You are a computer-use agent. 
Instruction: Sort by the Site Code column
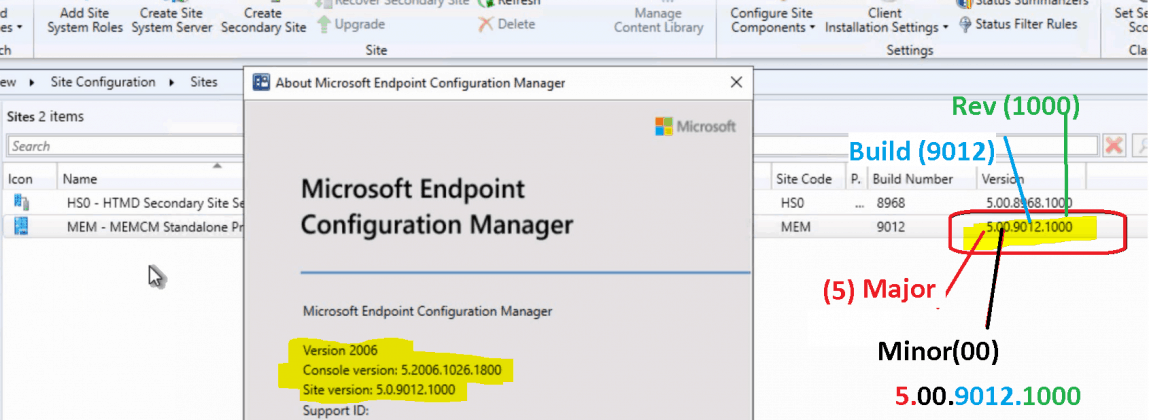tap(805, 179)
